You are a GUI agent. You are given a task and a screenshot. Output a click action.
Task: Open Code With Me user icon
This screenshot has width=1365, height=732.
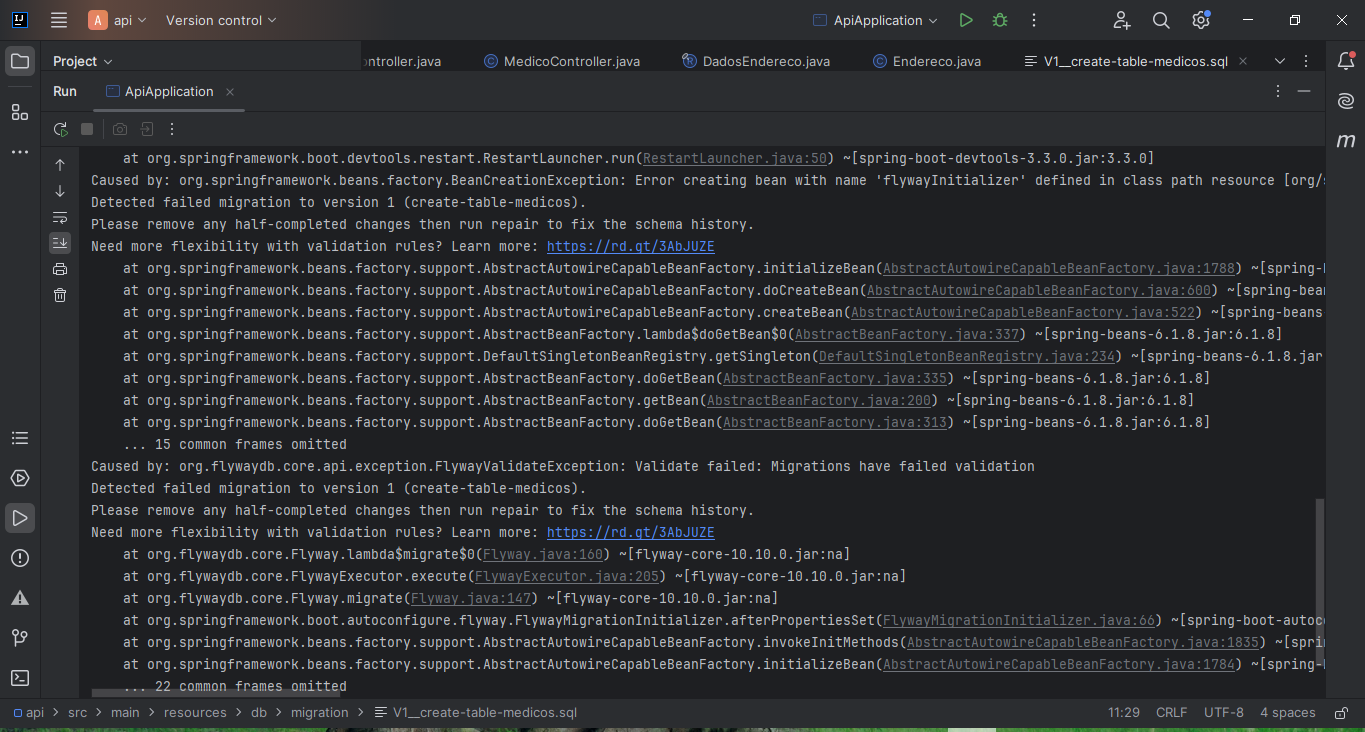point(1122,20)
